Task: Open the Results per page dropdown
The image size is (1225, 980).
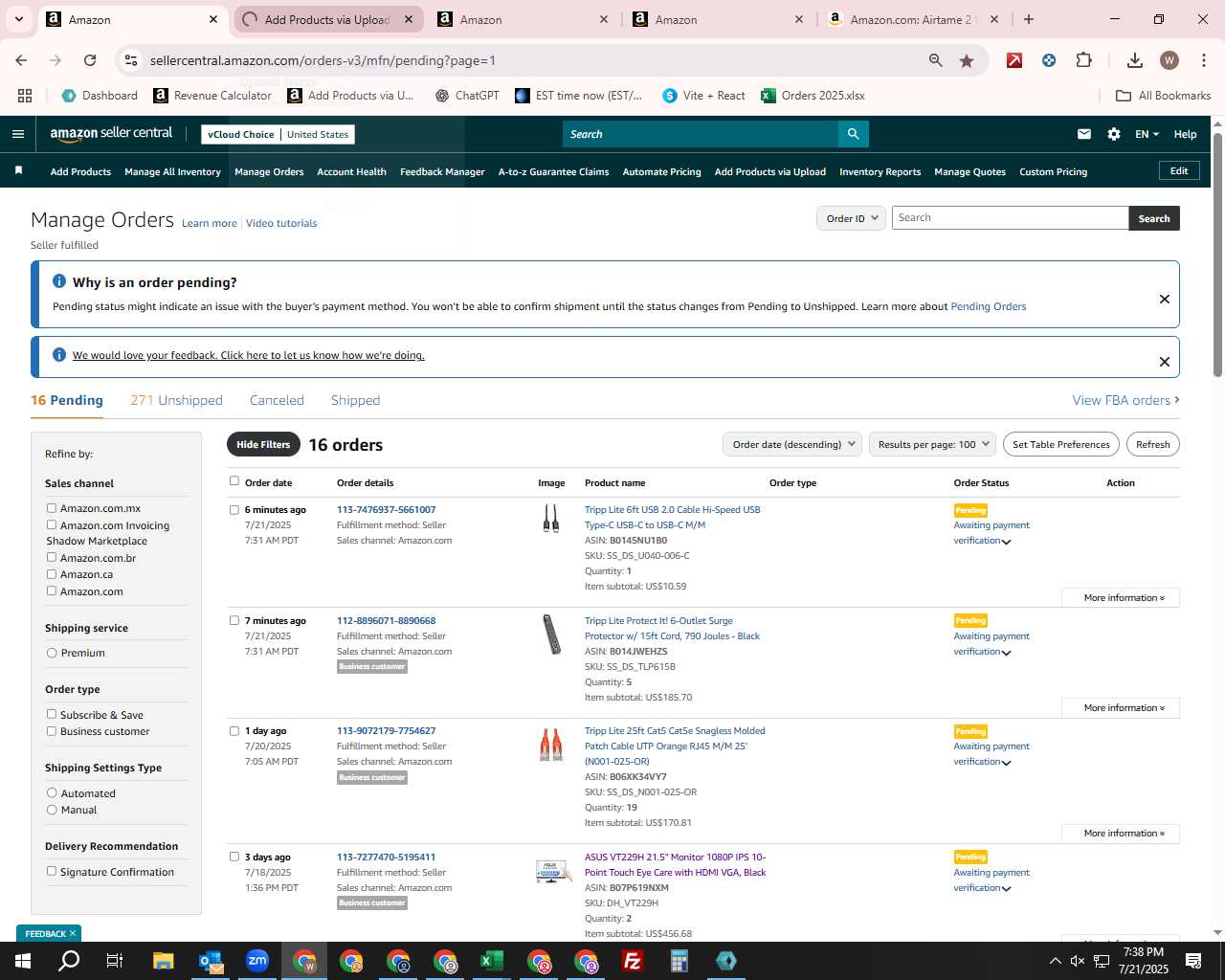Action: 932,444
